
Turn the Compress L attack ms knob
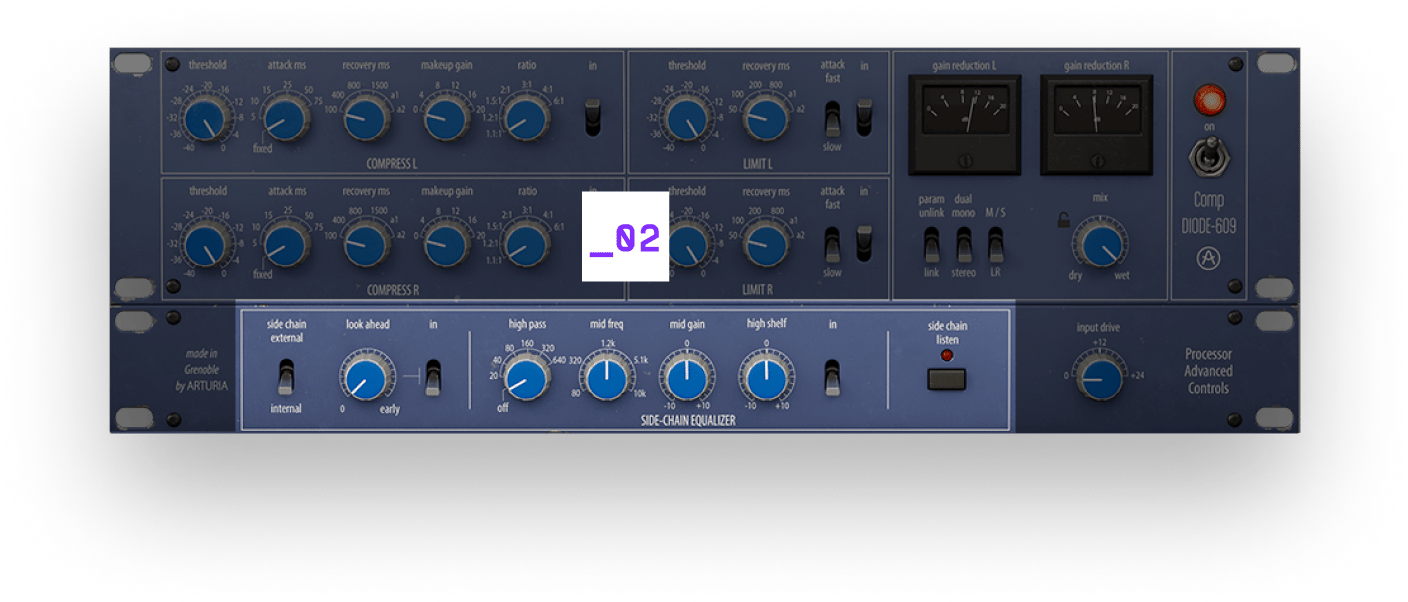tap(286, 118)
